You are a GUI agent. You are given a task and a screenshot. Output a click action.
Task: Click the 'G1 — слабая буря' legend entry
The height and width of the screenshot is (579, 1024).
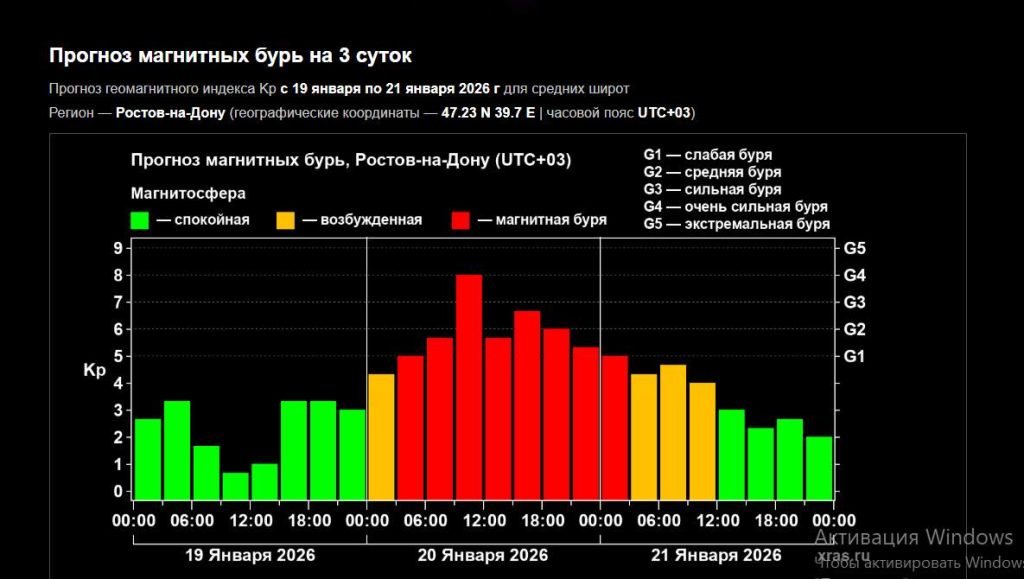coord(707,155)
